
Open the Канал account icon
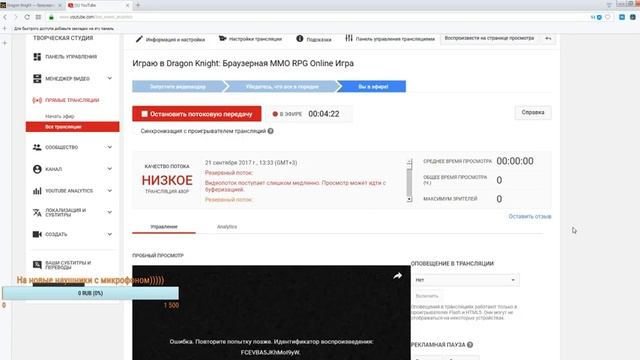point(37,169)
